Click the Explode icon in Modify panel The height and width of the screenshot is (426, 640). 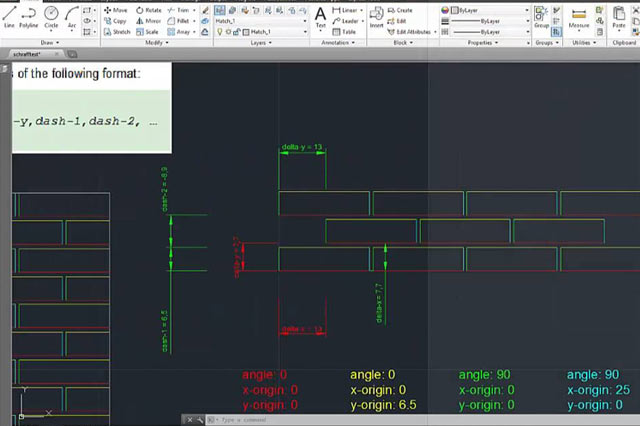pyautogui.click(x=205, y=21)
